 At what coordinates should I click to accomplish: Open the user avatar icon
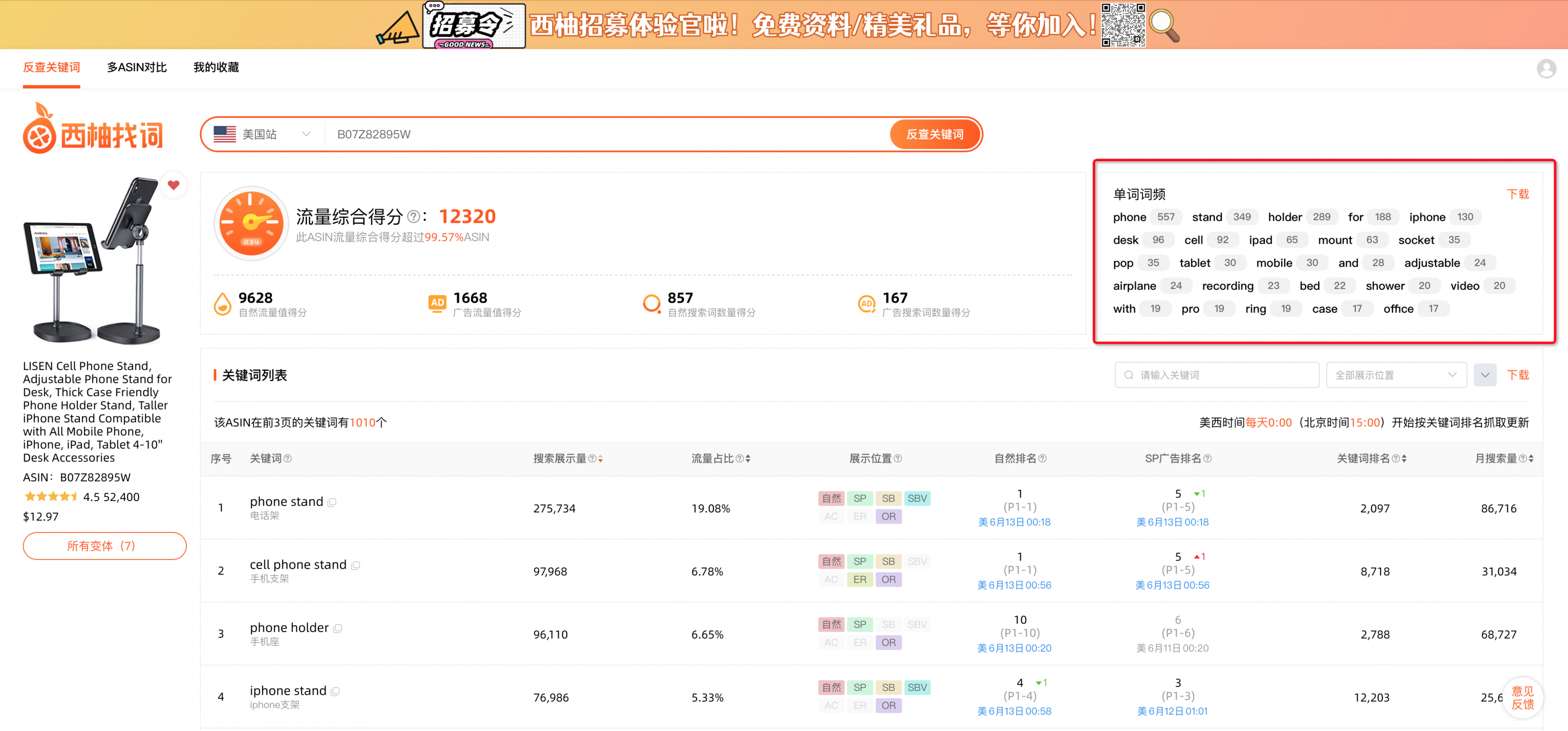click(x=1545, y=69)
